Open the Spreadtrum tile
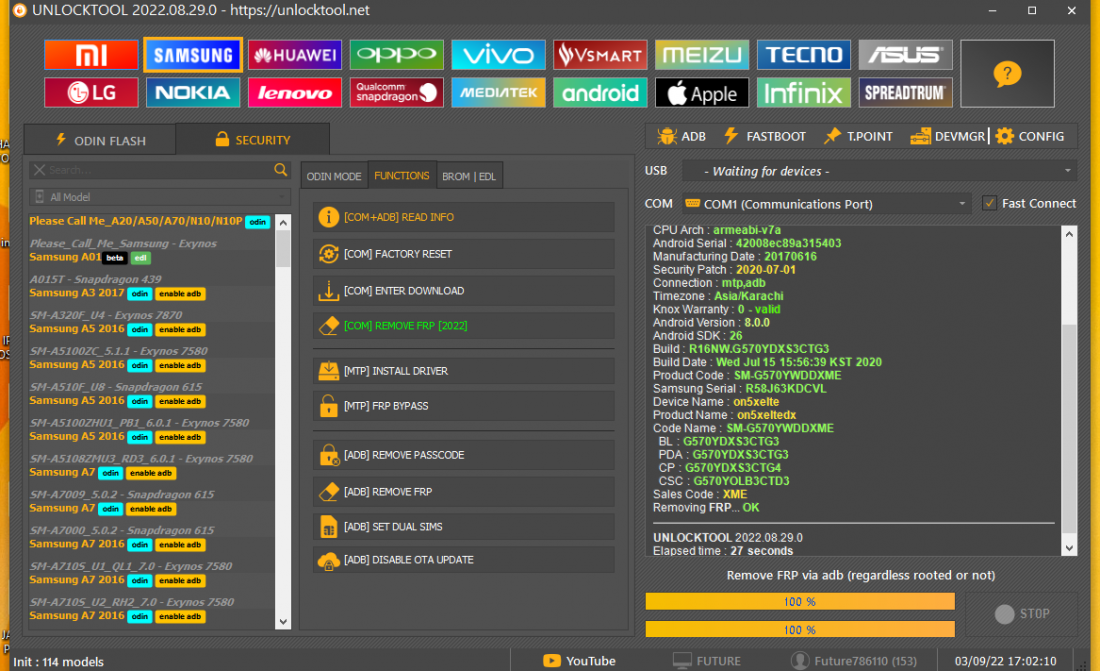This screenshot has width=1100, height=671. (x=905, y=93)
